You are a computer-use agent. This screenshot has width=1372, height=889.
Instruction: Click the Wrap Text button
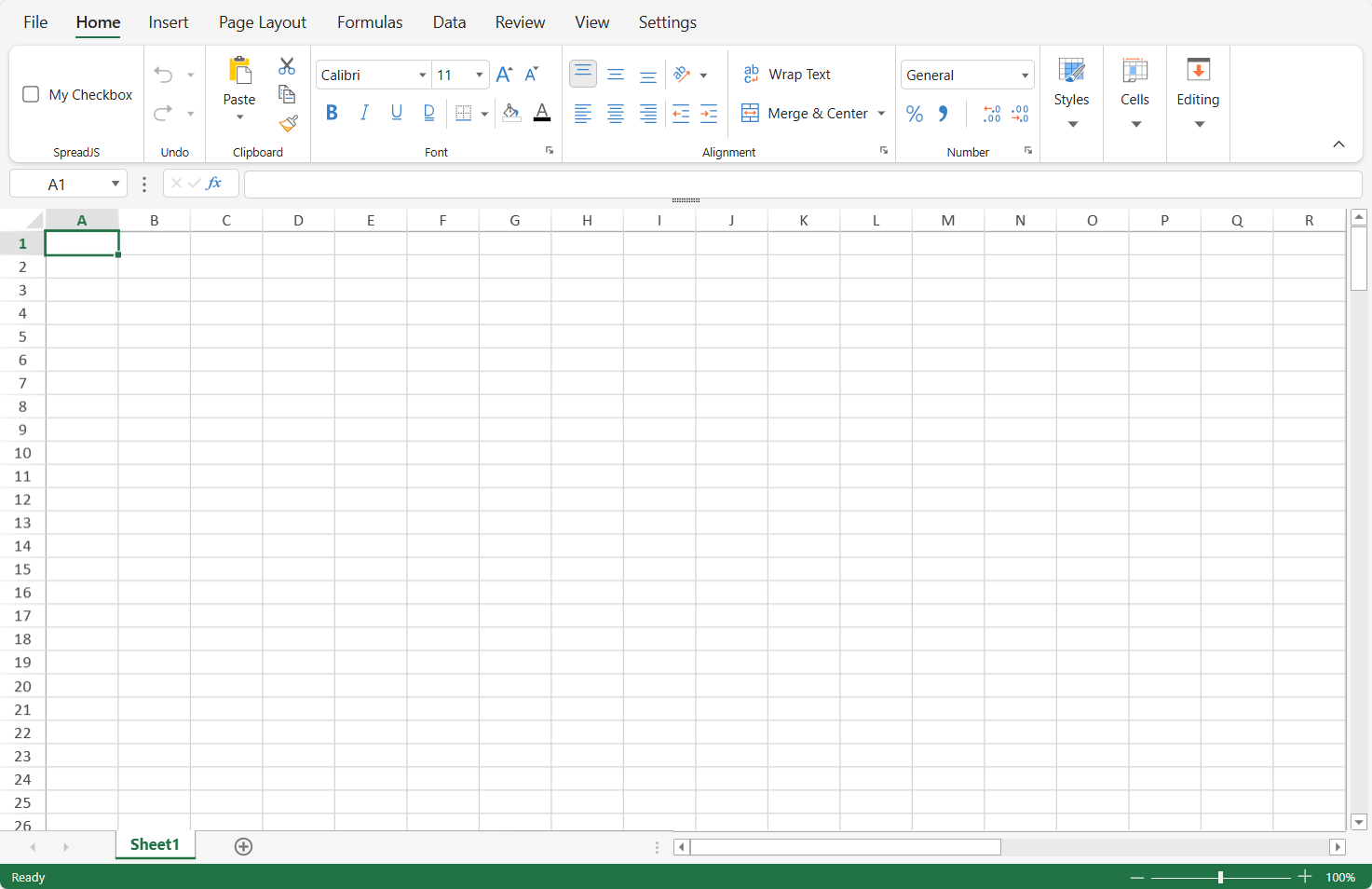tap(787, 75)
